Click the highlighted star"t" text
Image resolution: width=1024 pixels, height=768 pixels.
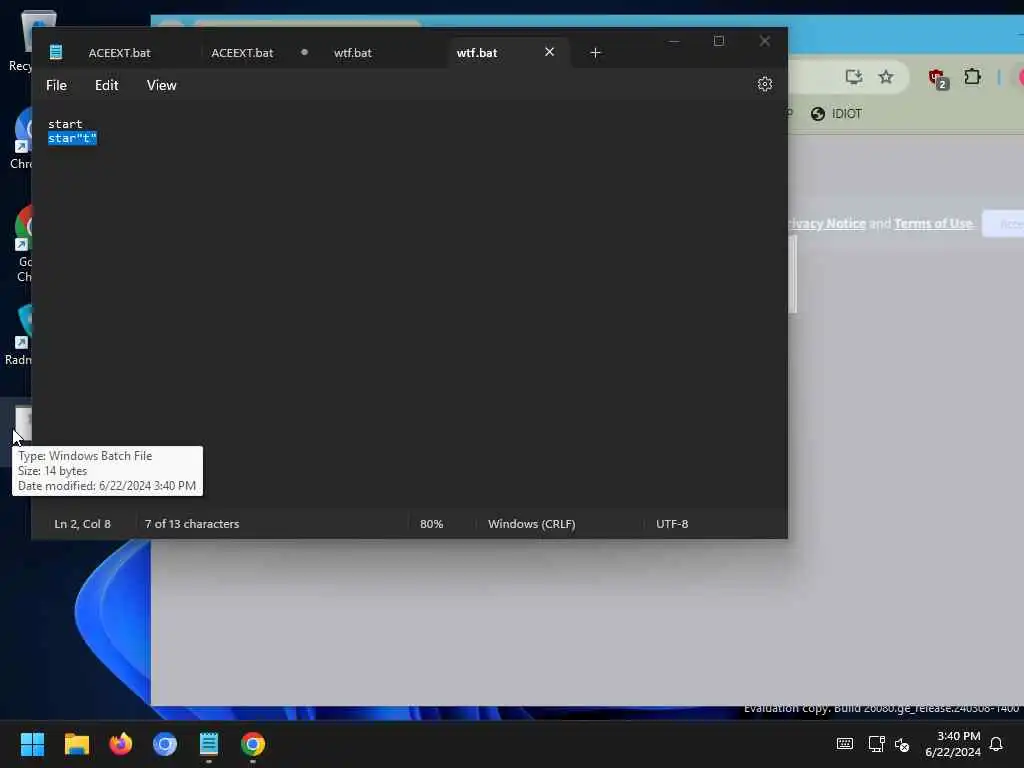[72, 138]
